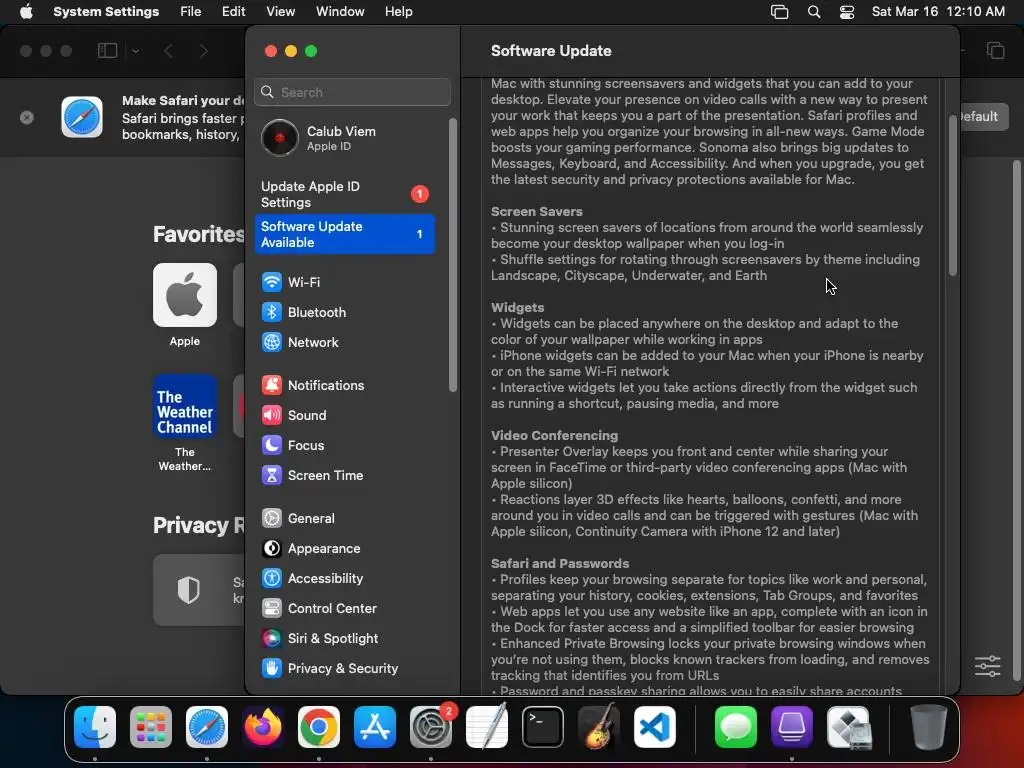Image resolution: width=1024 pixels, height=768 pixels.
Task: Open Appearance settings
Action: (344, 549)
